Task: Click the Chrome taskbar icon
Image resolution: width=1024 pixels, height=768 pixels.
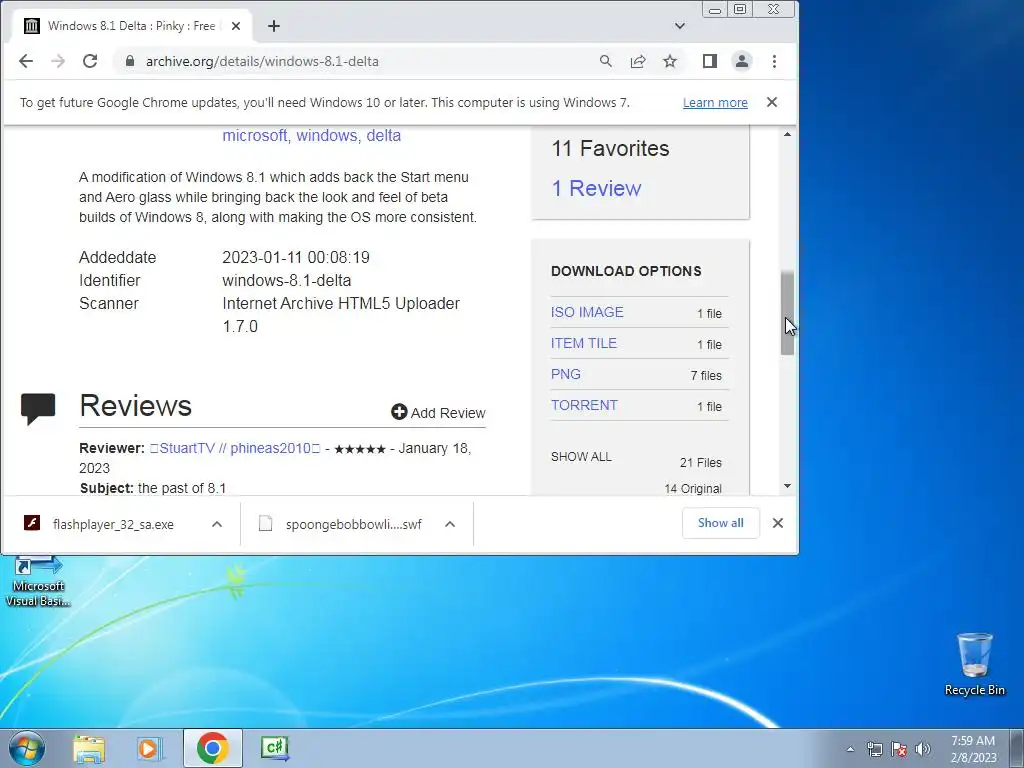Action: (212, 748)
